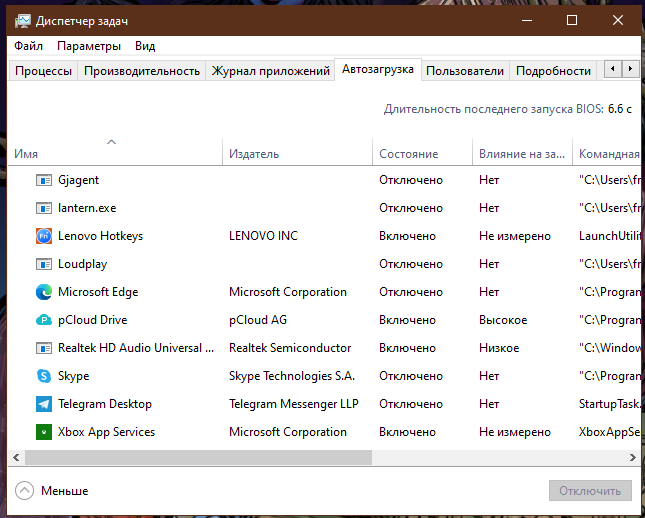Click the pCloud AG publisher cell
Viewport: 645px width, 518px height.
click(x=258, y=320)
